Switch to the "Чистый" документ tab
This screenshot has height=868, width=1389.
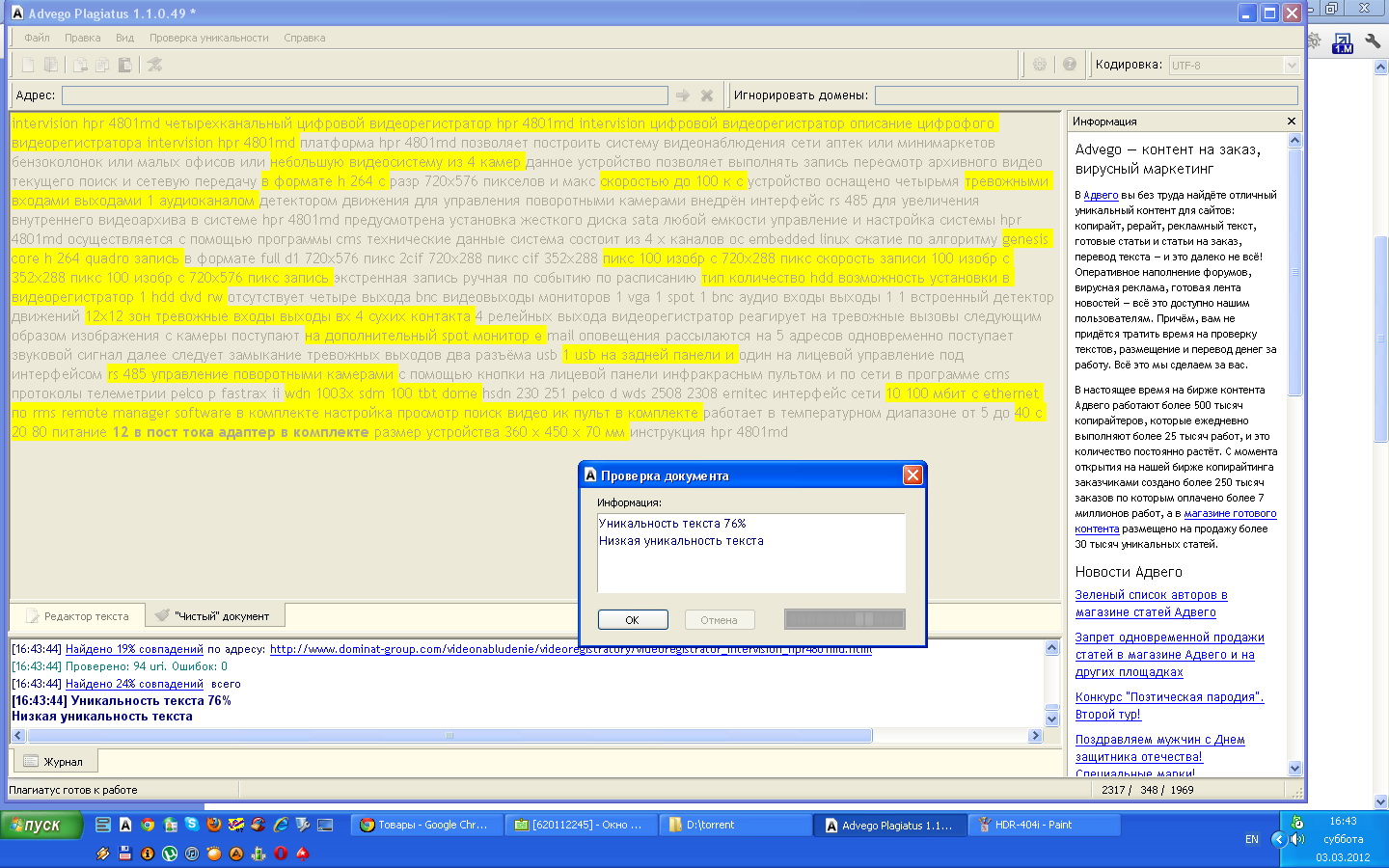tap(216, 615)
